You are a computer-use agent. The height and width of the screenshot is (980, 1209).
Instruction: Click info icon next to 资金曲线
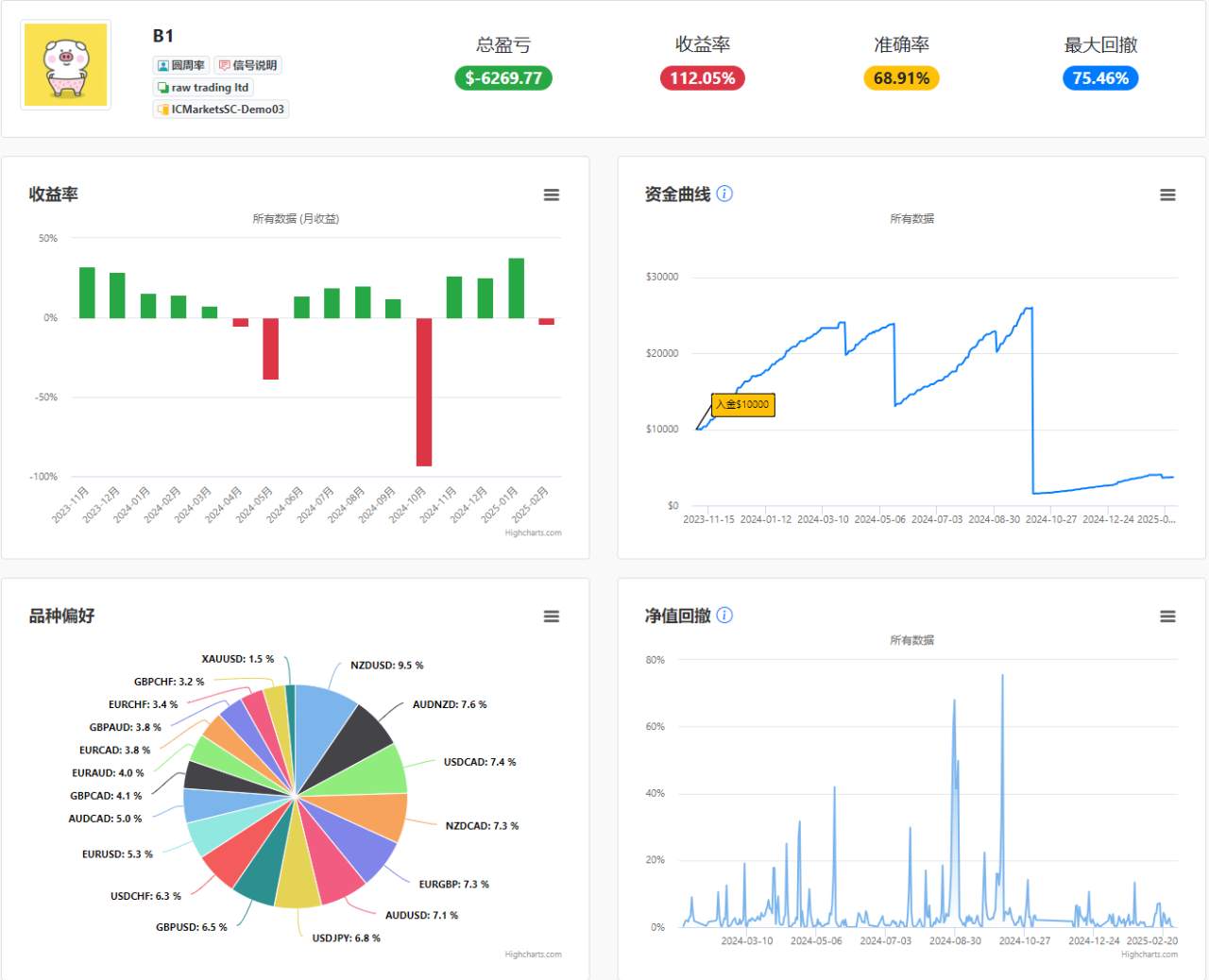coord(724,194)
